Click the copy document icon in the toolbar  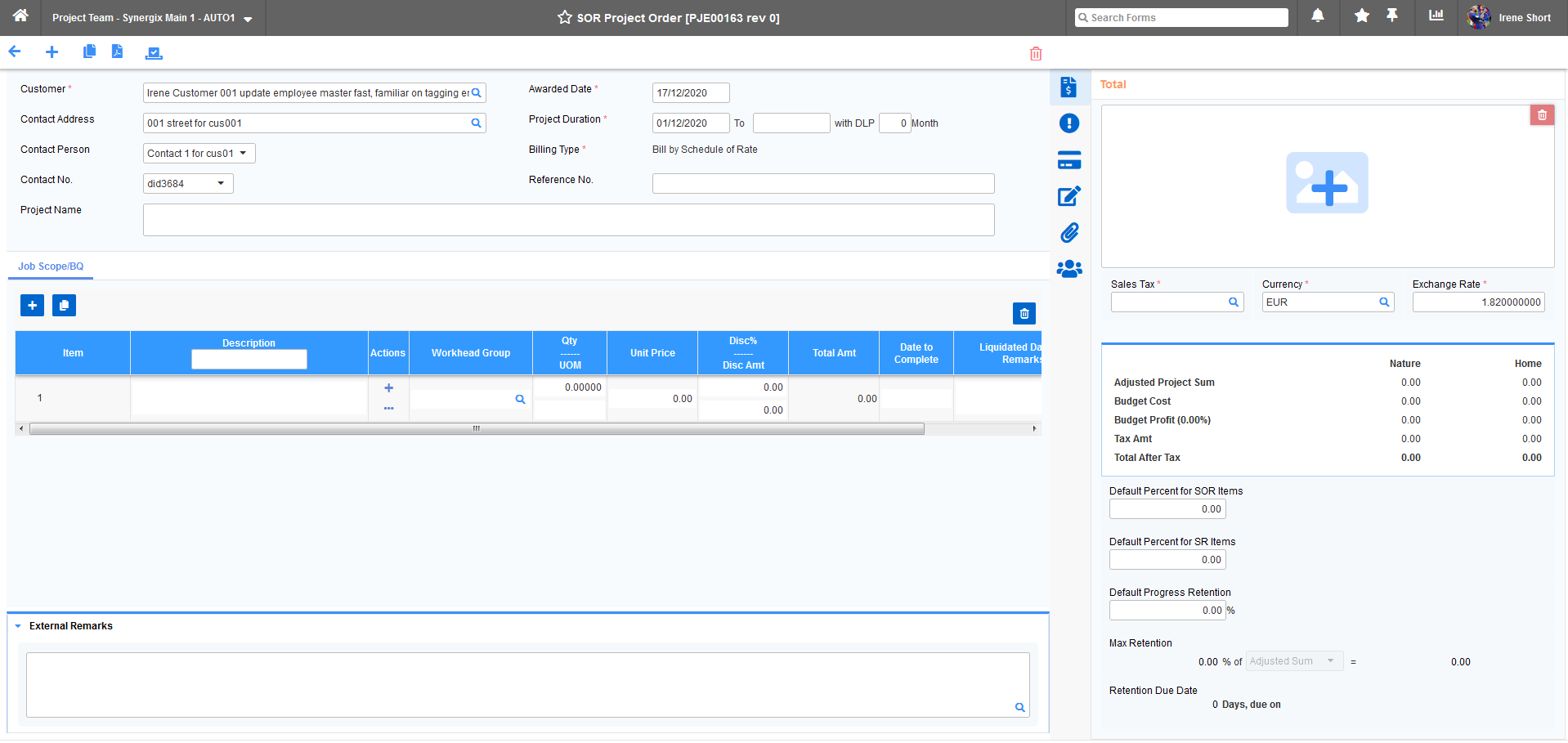[x=89, y=51]
